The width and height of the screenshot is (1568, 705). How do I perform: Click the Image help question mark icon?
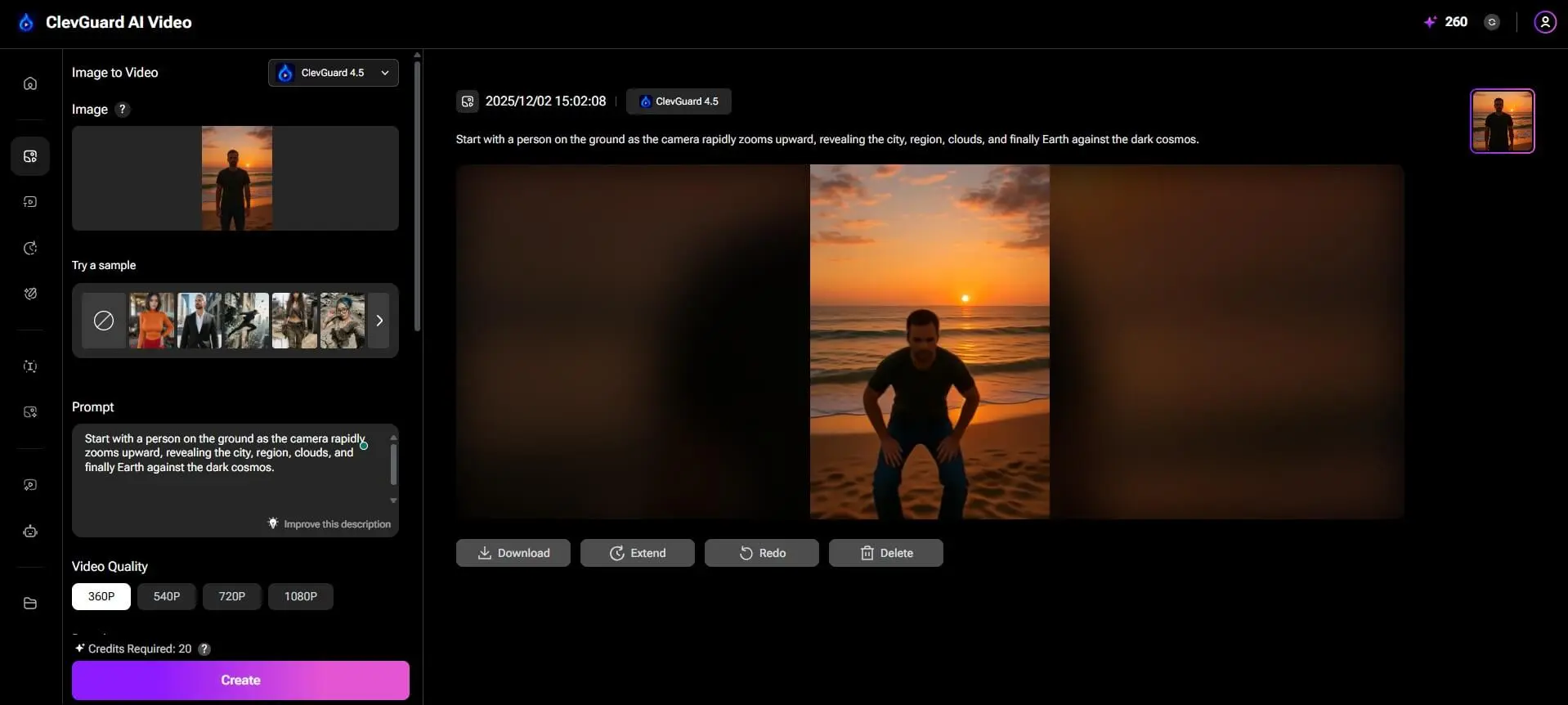123,110
